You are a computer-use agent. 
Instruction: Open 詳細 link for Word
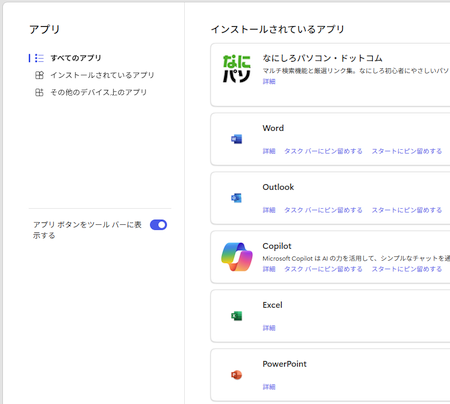(269, 151)
